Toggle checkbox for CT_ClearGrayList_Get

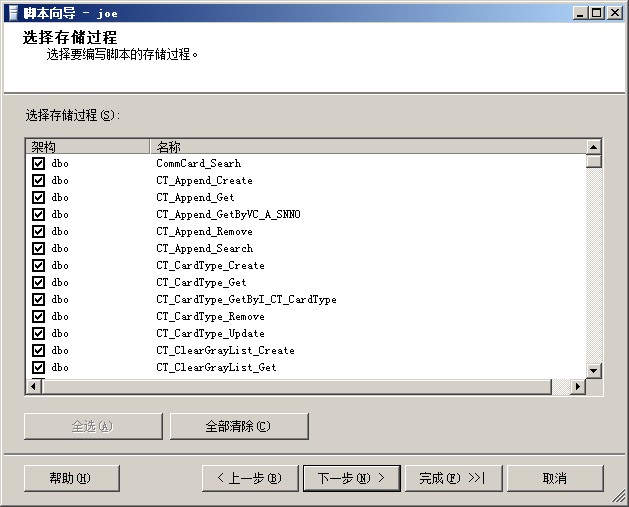tap(39, 368)
